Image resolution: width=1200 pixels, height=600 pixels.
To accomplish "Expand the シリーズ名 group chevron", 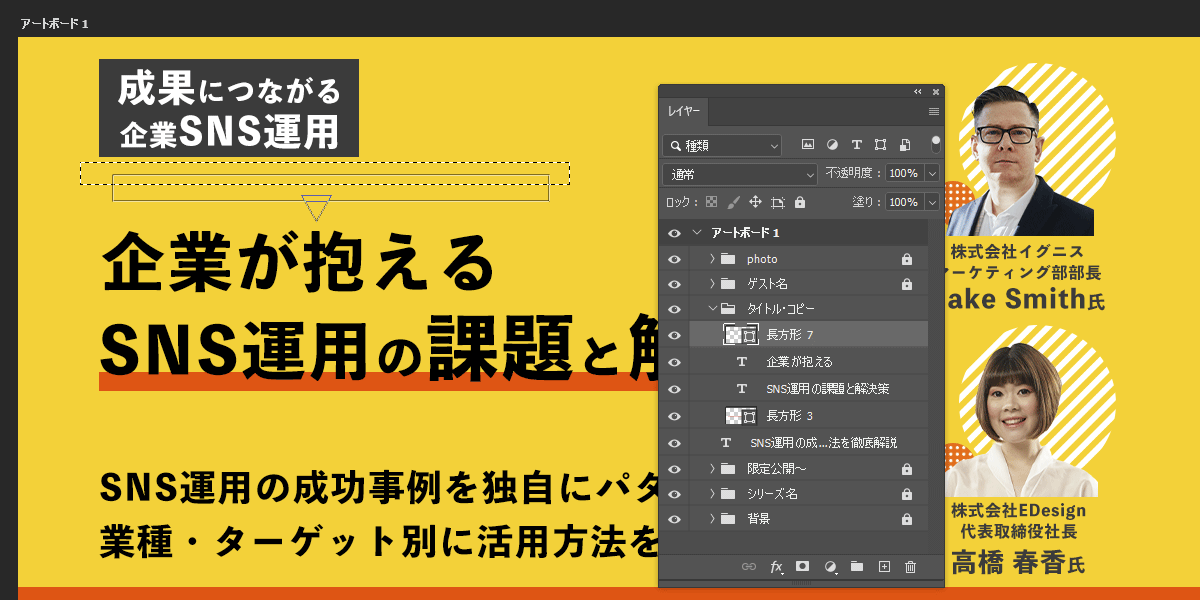I will tap(712, 494).
